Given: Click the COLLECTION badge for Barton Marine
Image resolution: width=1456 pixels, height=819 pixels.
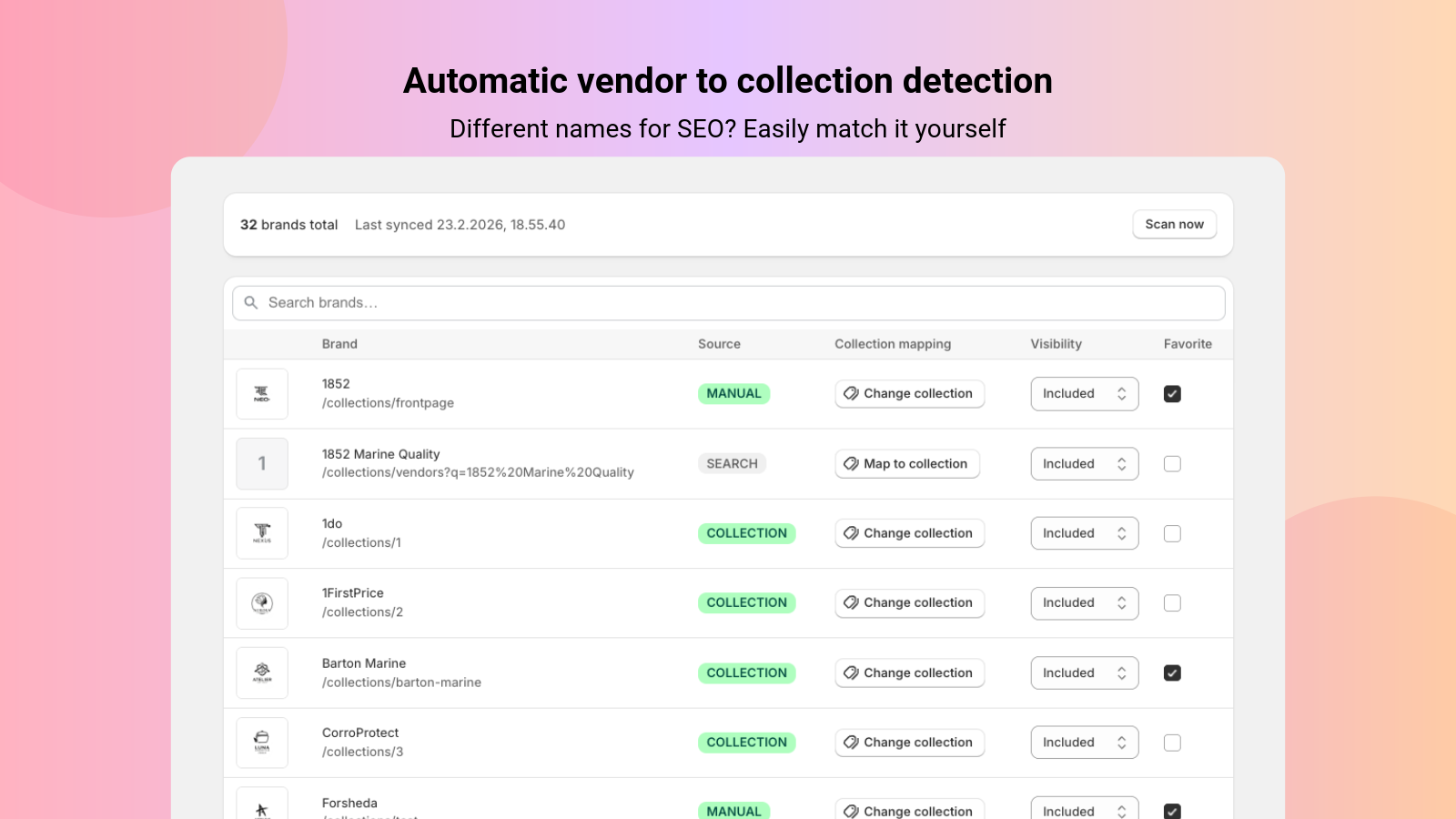Looking at the screenshot, I should coord(746,673).
